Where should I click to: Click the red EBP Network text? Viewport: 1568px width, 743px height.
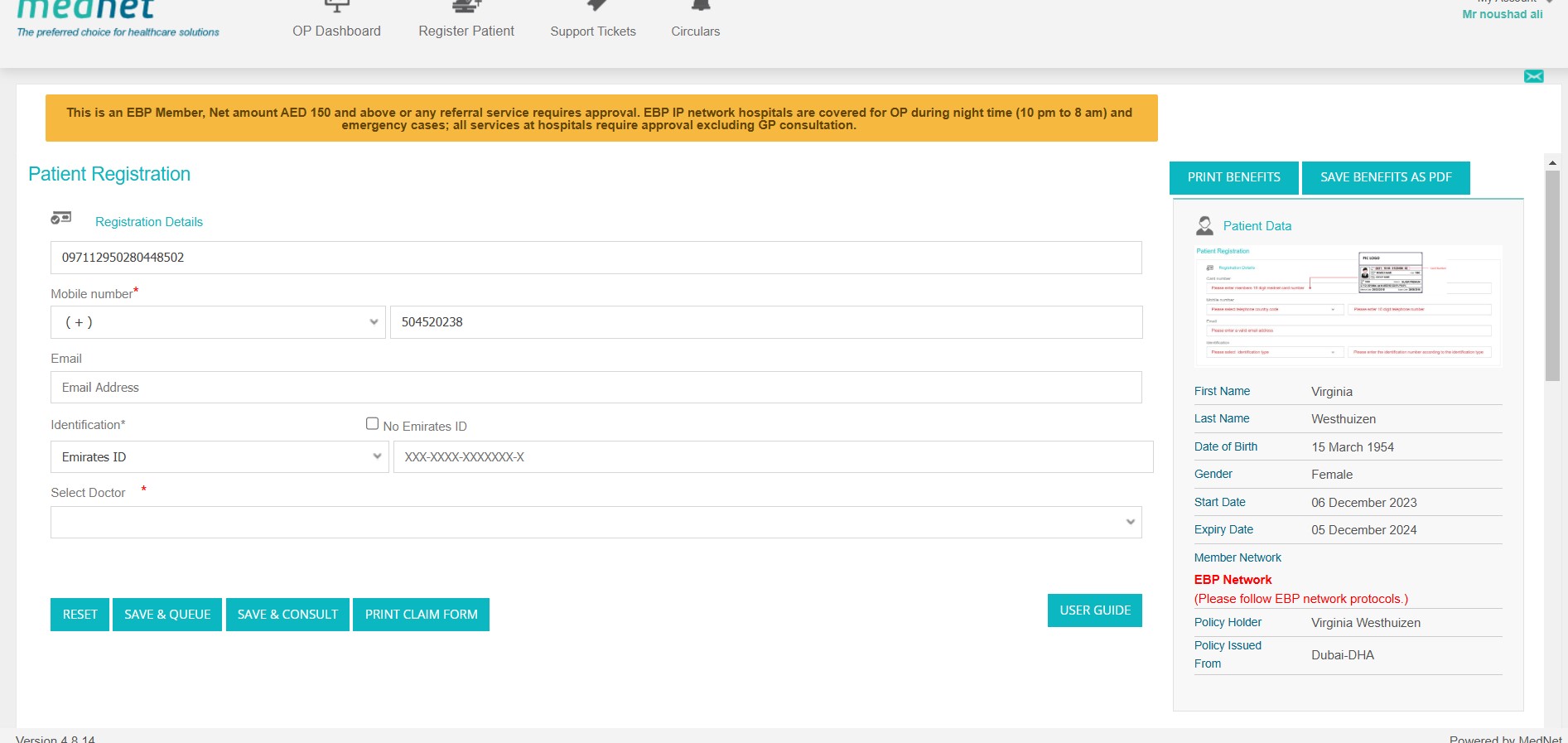[1233, 580]
